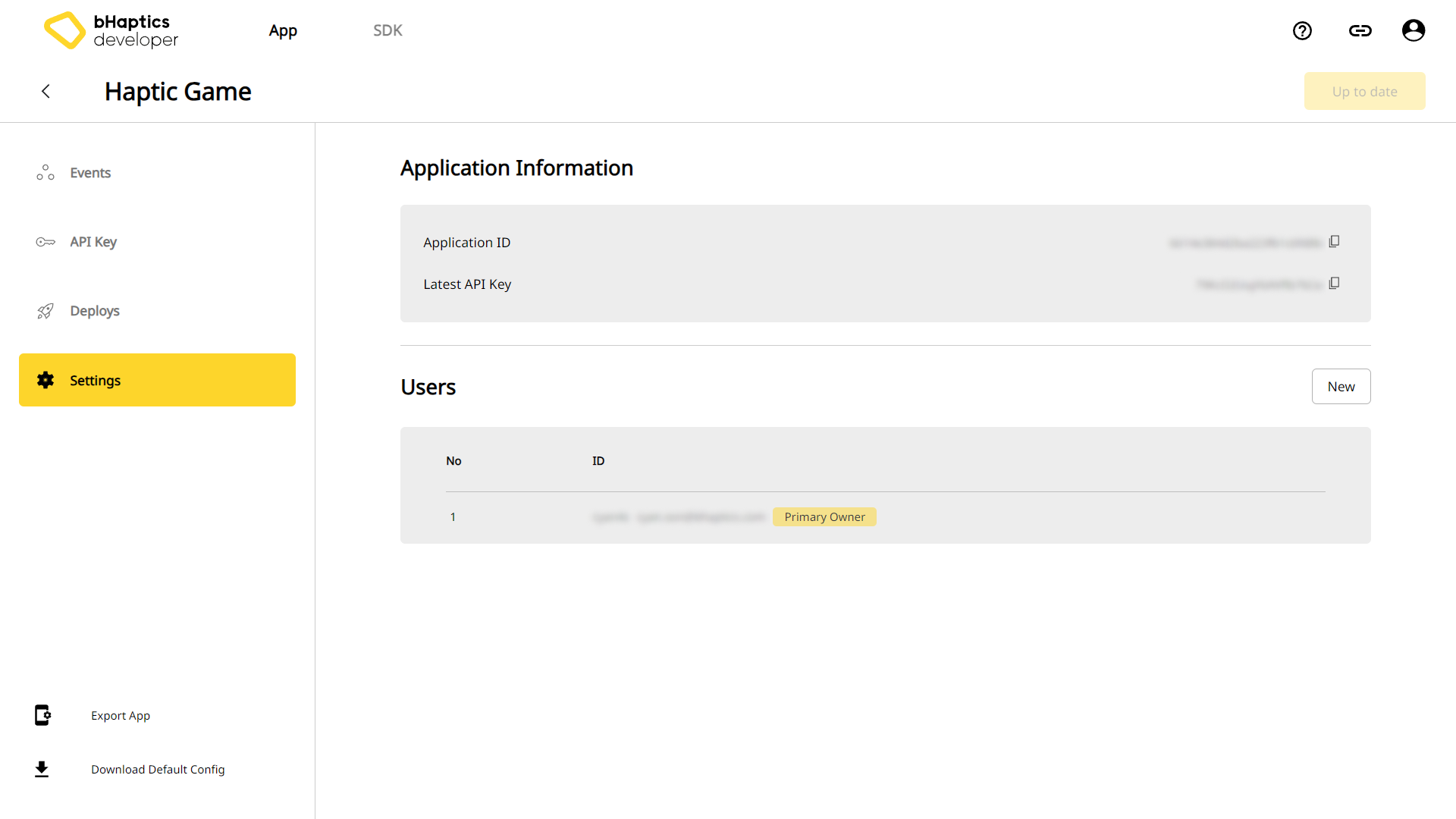The height and width of the screenshot is (819, 1456).
Task: Click the link chain icon in header
Action: (1360, 30)
